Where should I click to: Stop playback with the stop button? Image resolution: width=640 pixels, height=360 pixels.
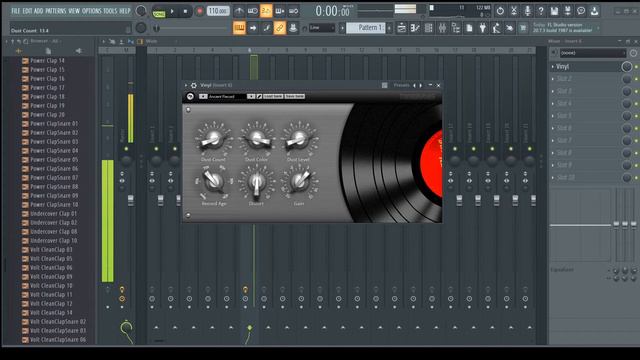(x=185, y=11)
